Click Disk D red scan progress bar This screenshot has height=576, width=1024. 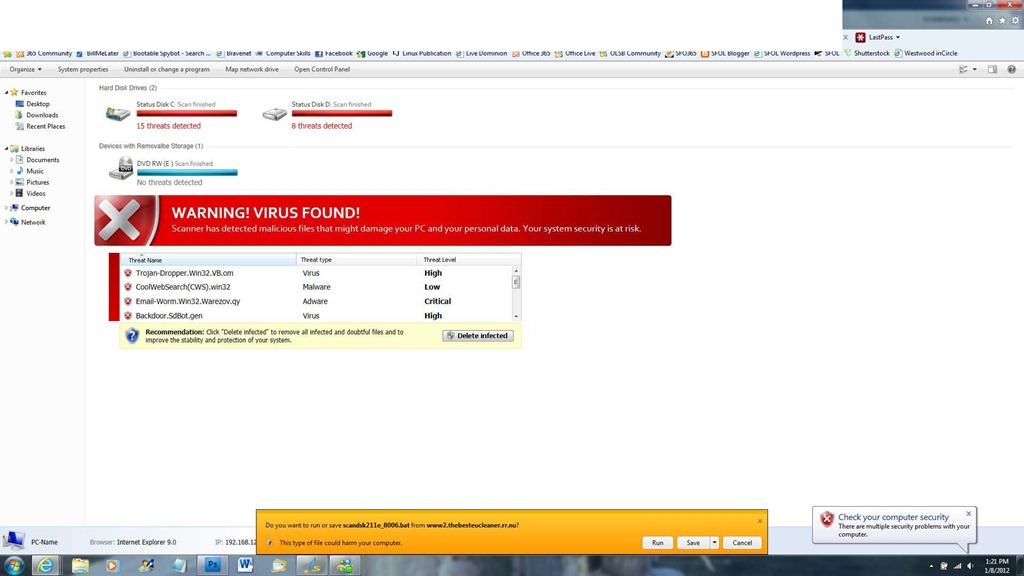[x=342, y=114]
